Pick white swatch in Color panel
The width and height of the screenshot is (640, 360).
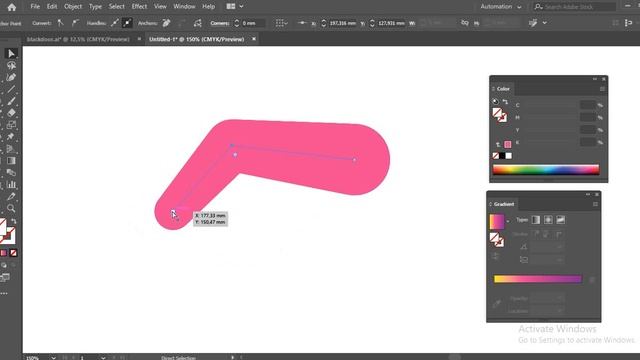(x=509, y=156)
